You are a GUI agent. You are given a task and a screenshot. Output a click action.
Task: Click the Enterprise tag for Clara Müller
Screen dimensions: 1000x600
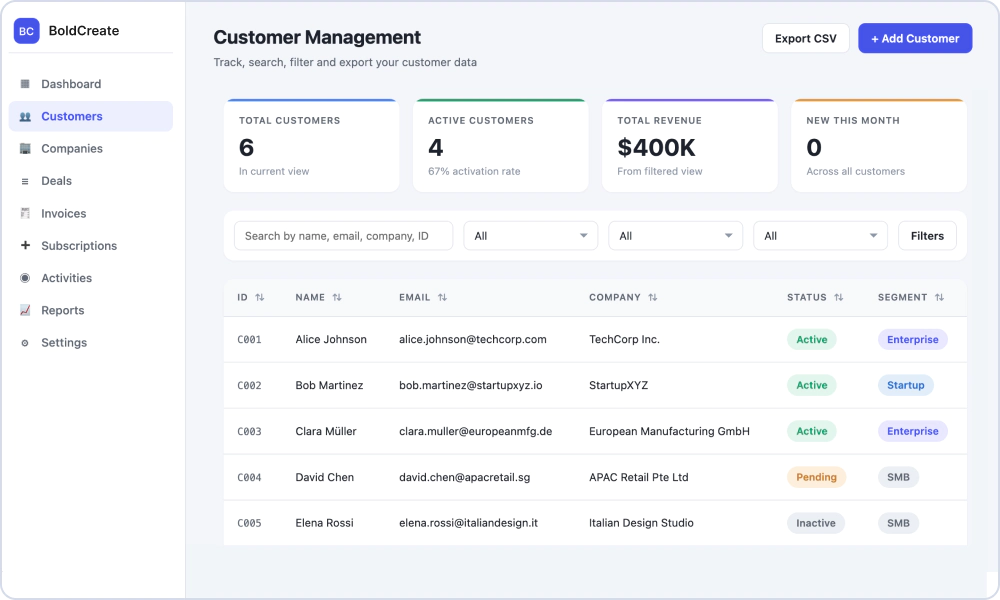[913, 431]
